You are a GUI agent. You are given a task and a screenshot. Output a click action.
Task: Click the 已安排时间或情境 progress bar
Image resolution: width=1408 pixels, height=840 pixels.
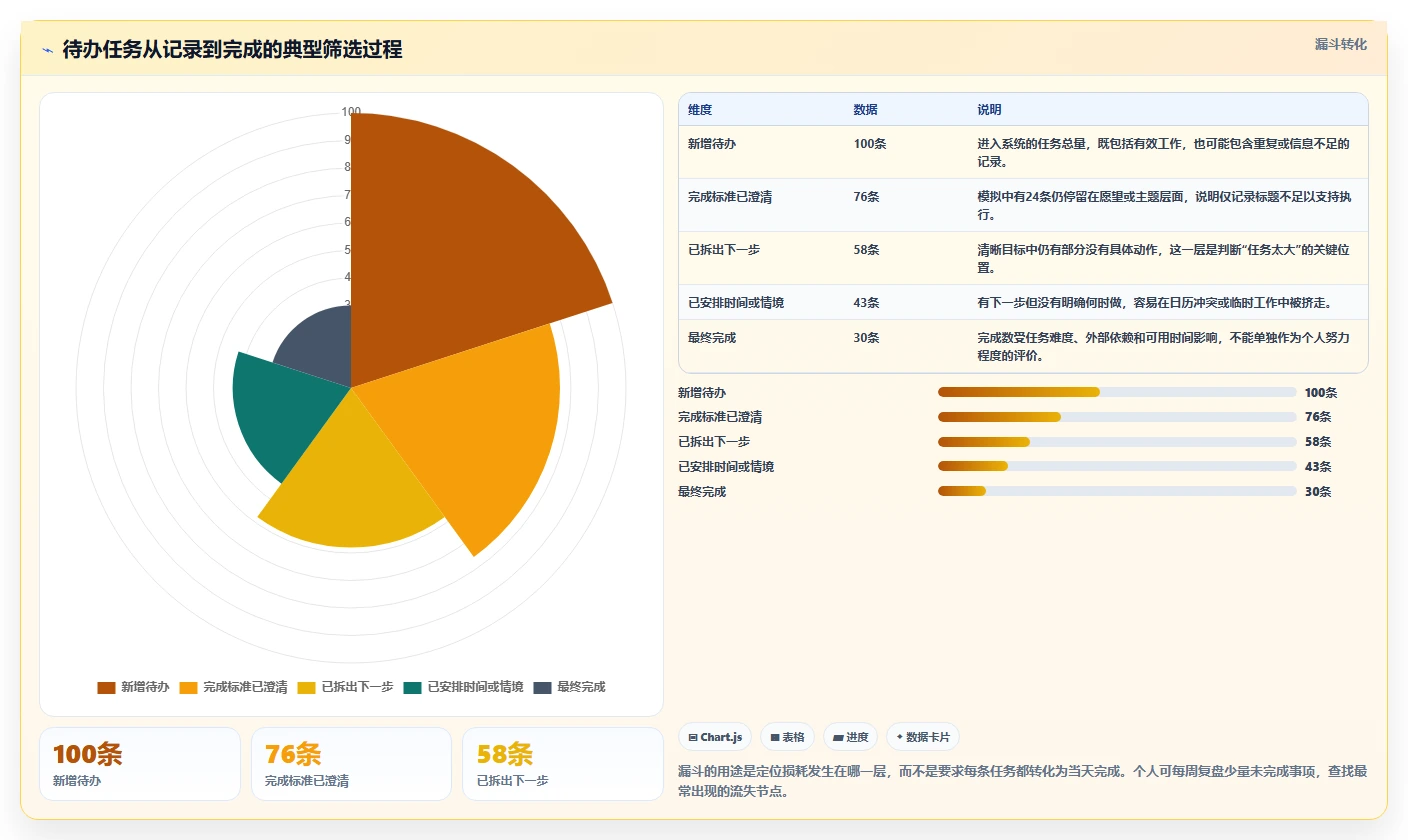click(x=1117, y=466)
